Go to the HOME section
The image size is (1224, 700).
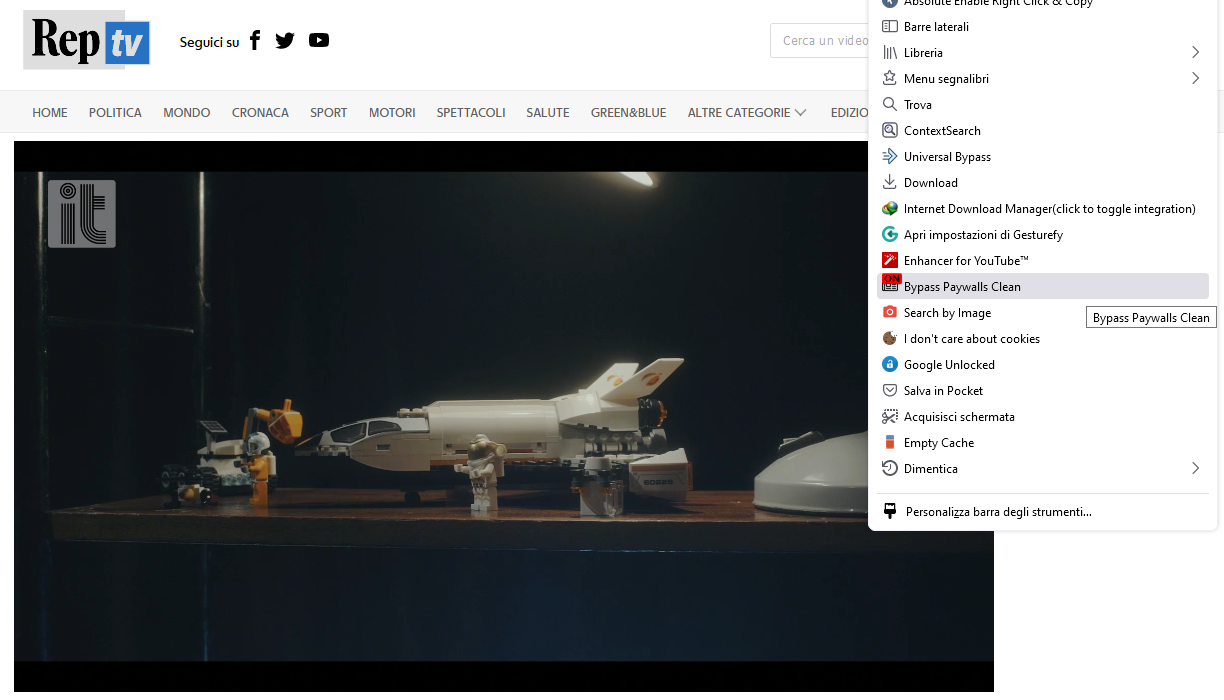point(50,113)
